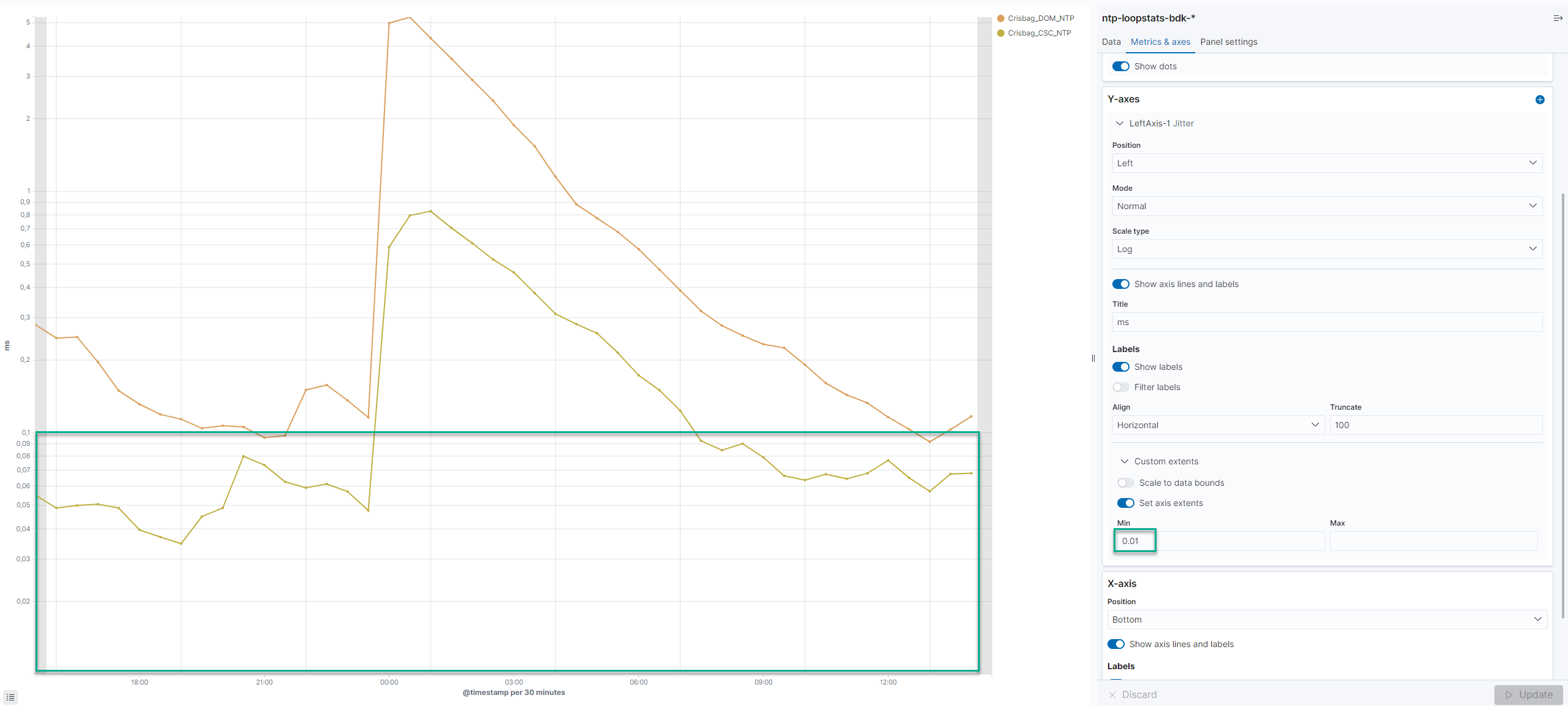Collapse the Custom extents section

tap(1125, 461)
